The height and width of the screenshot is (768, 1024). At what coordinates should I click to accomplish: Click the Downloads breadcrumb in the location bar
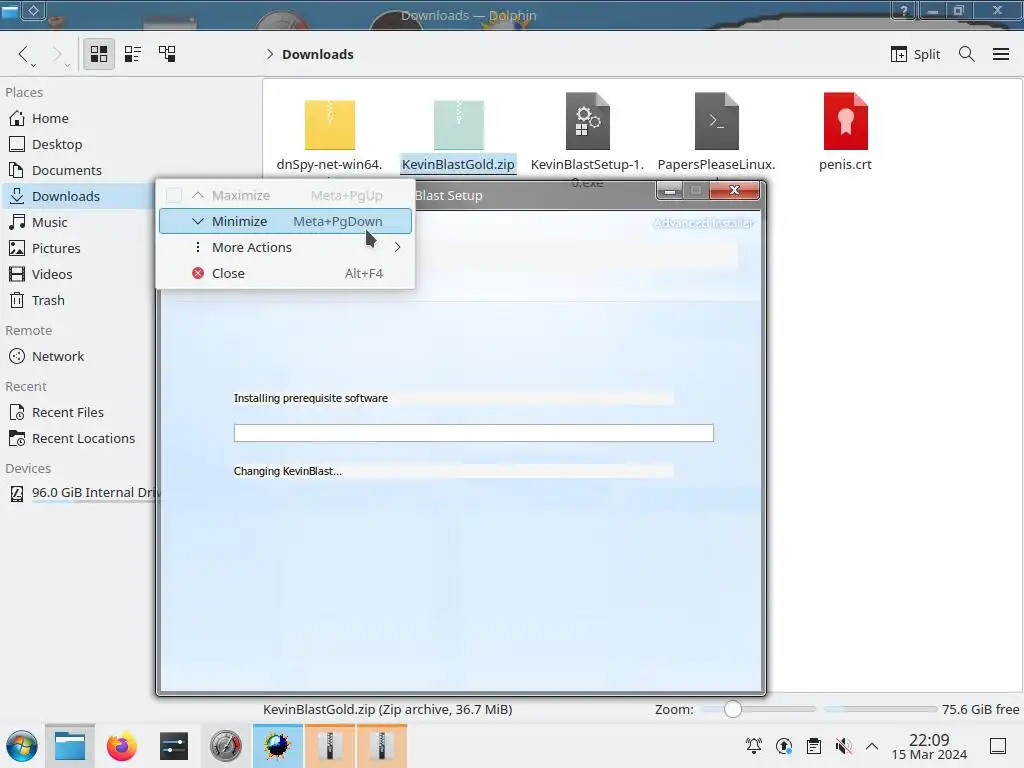click(x=317, y=54)
